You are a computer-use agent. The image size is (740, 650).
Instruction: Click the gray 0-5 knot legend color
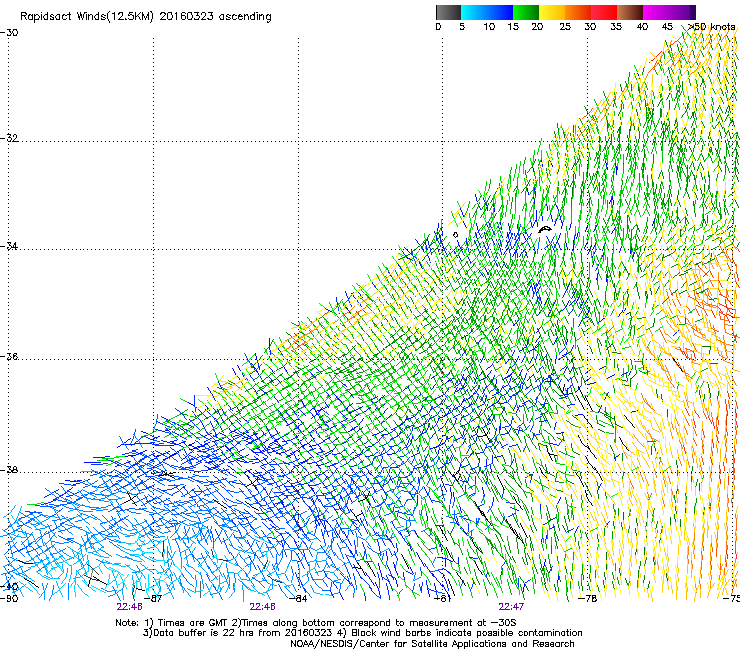[448, 12]
